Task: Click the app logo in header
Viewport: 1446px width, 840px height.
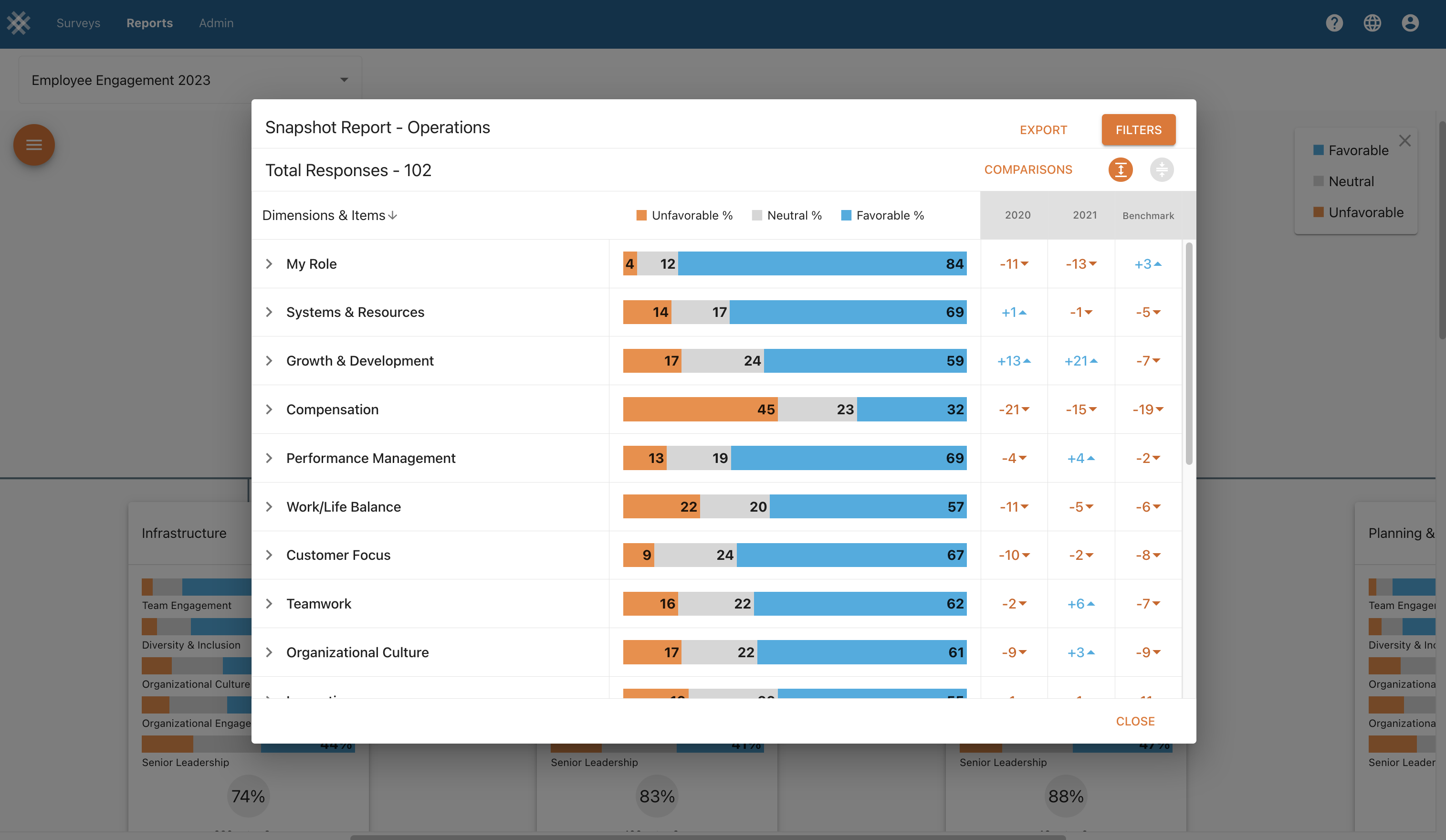Action: 19,23
